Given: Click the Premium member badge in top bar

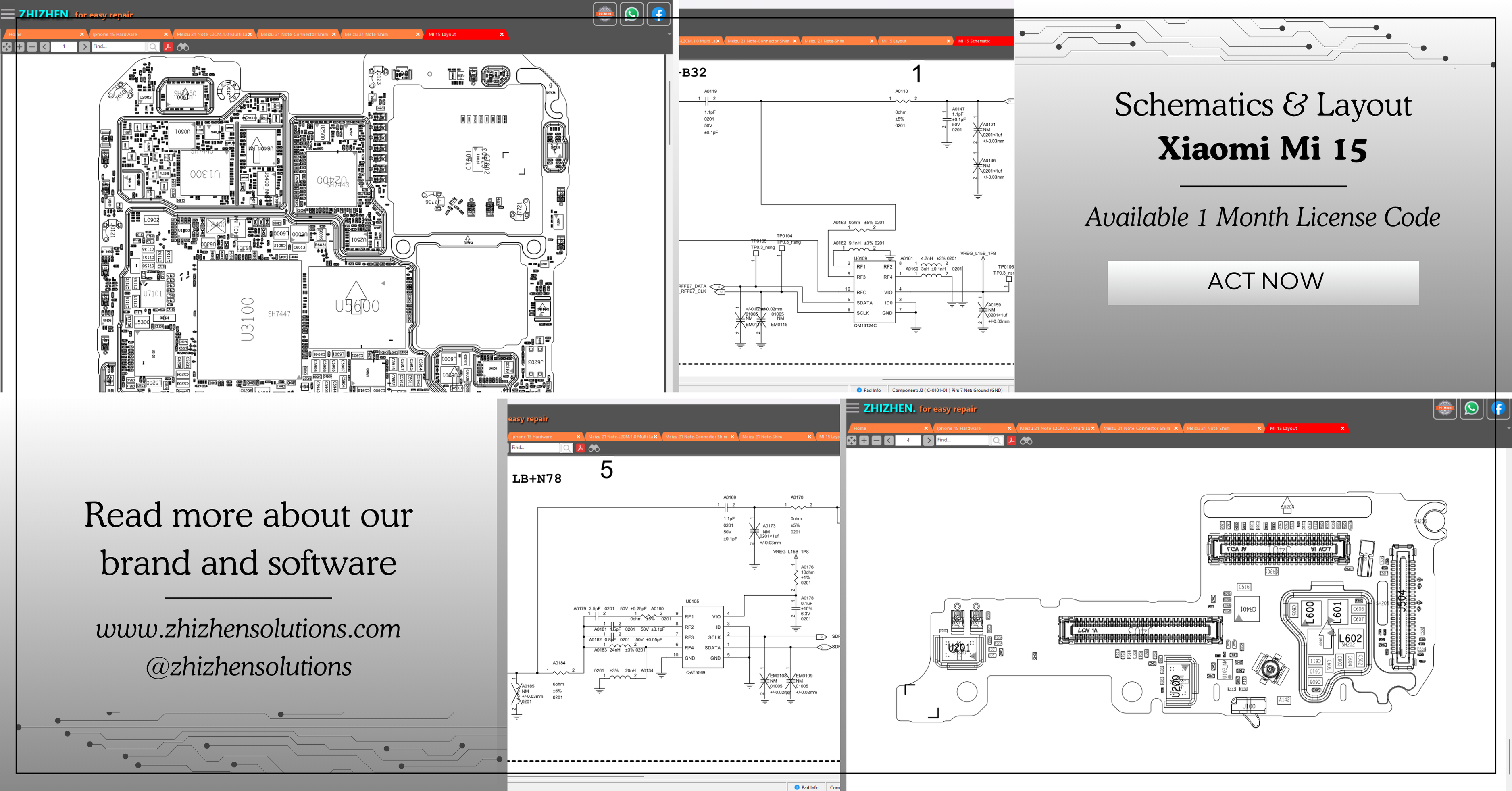Looking at the screenshot, I should point(604,13).
